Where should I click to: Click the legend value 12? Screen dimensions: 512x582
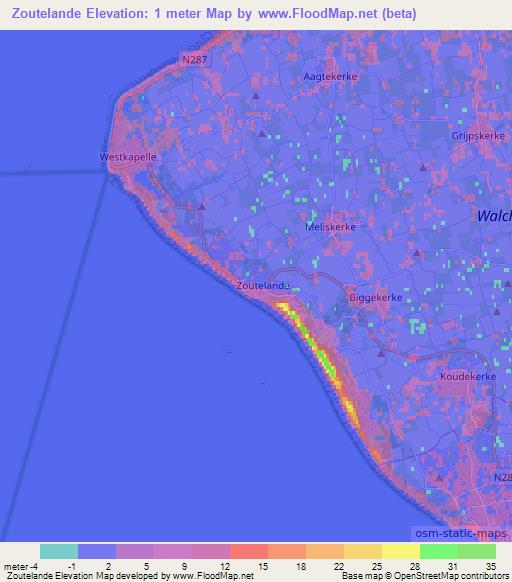click(x=225, y=567)
